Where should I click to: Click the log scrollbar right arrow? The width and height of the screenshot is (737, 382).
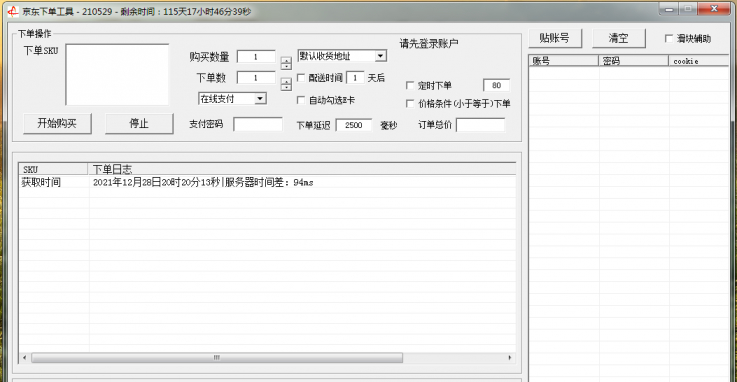coord(510,358)
